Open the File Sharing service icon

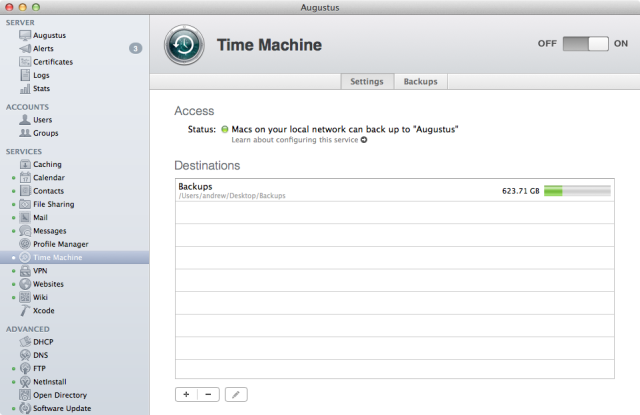pos(25,204)
